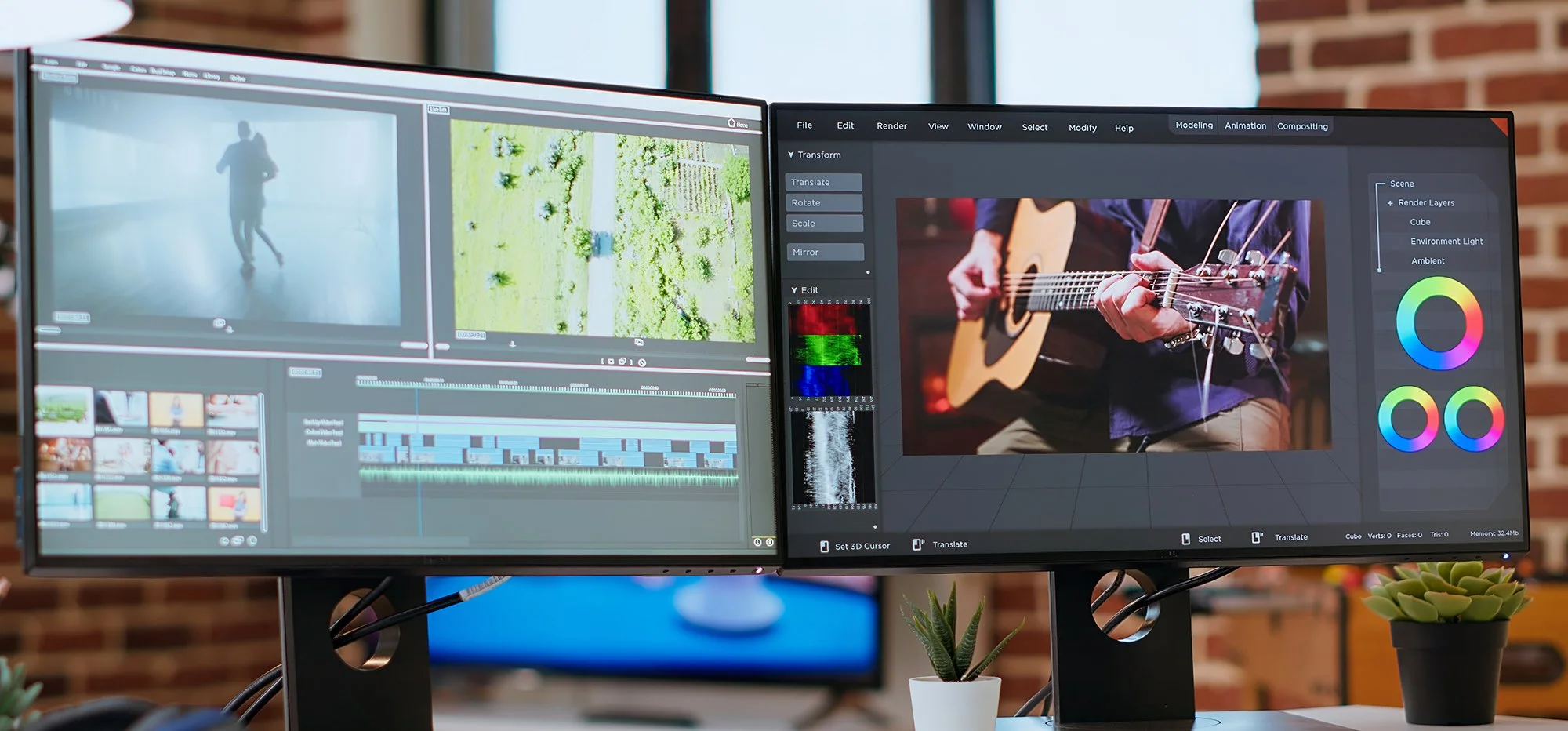Screen dimensions: 1568x731
Task: Click 'Faces: 0' in the status bar
Action: click(x=1409, y=536)
